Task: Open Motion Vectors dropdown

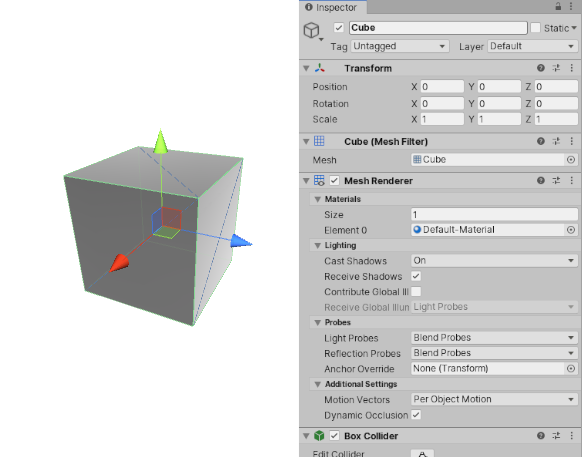Action: tap(494, 399)
